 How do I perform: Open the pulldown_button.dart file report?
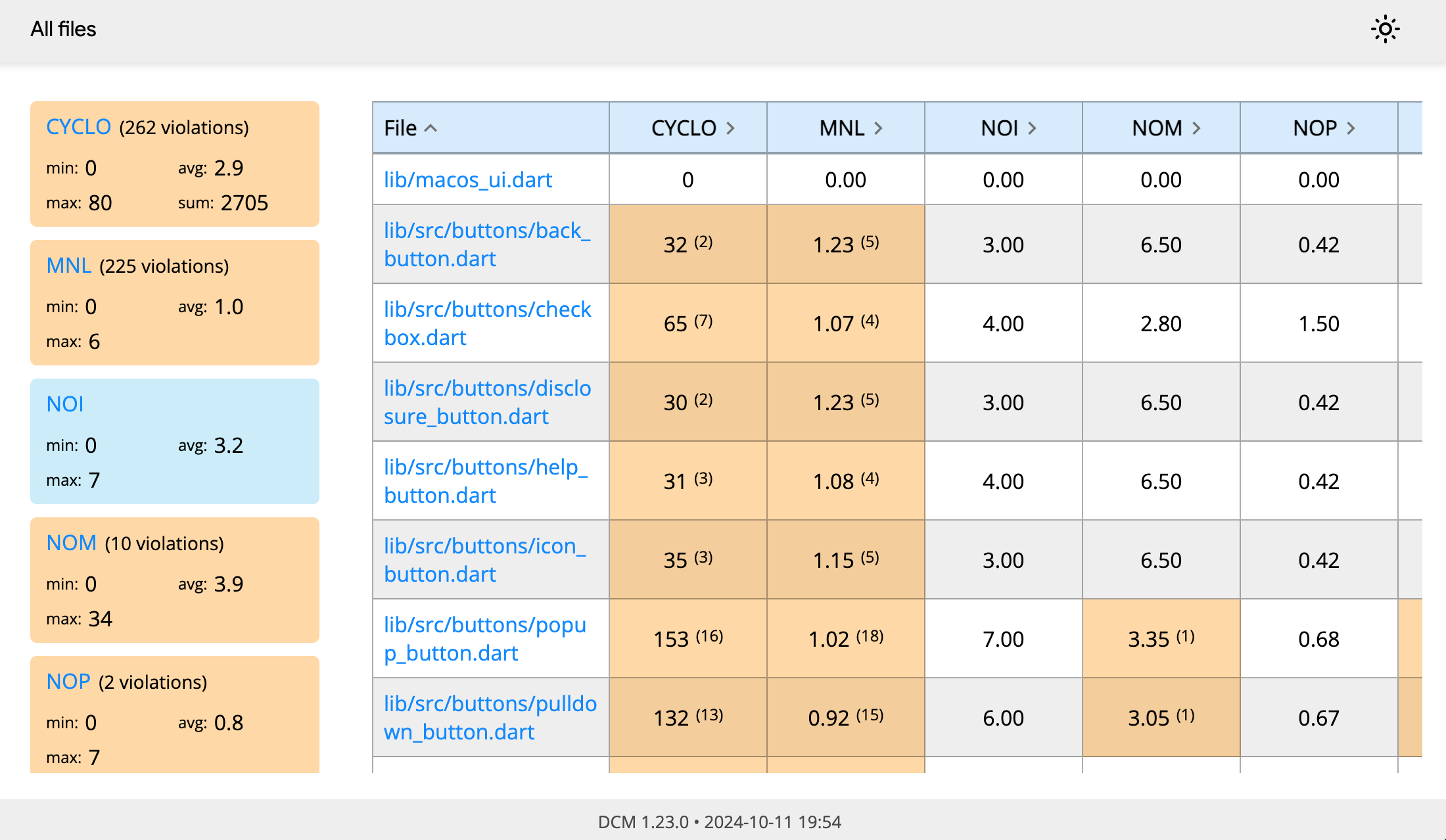click(490, 718)
